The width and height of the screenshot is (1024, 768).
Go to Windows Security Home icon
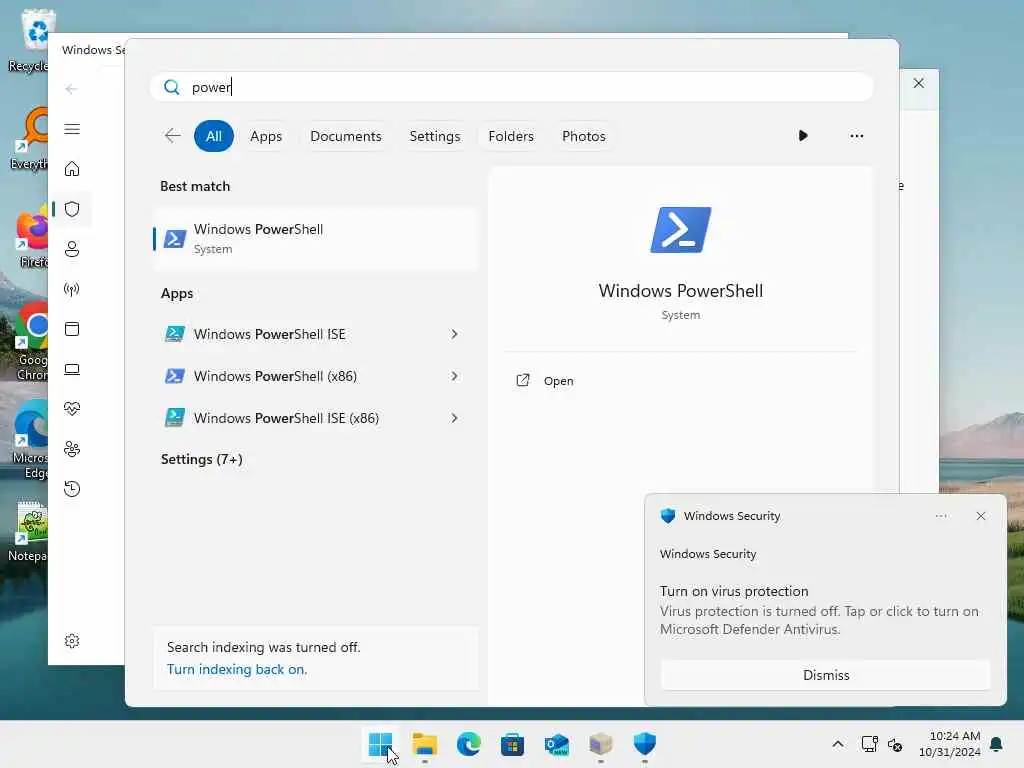[72, 169]
